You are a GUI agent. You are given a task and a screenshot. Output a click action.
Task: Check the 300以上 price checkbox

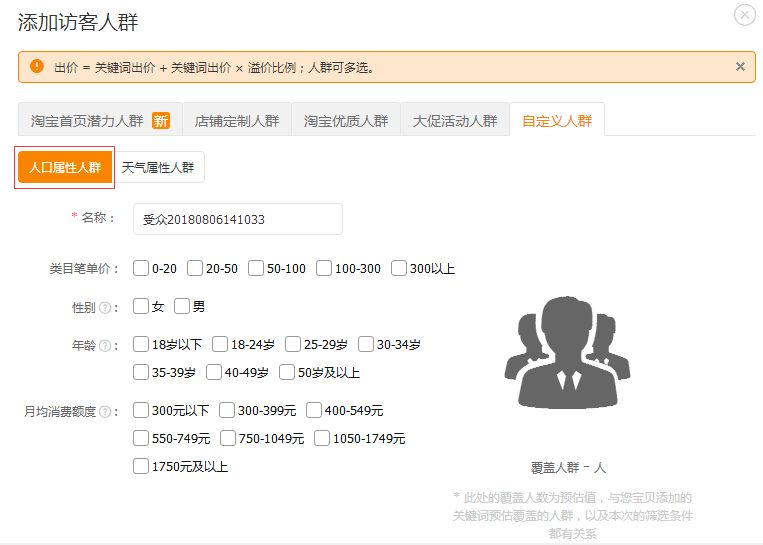pyautogui.click(x=399, y=268)
